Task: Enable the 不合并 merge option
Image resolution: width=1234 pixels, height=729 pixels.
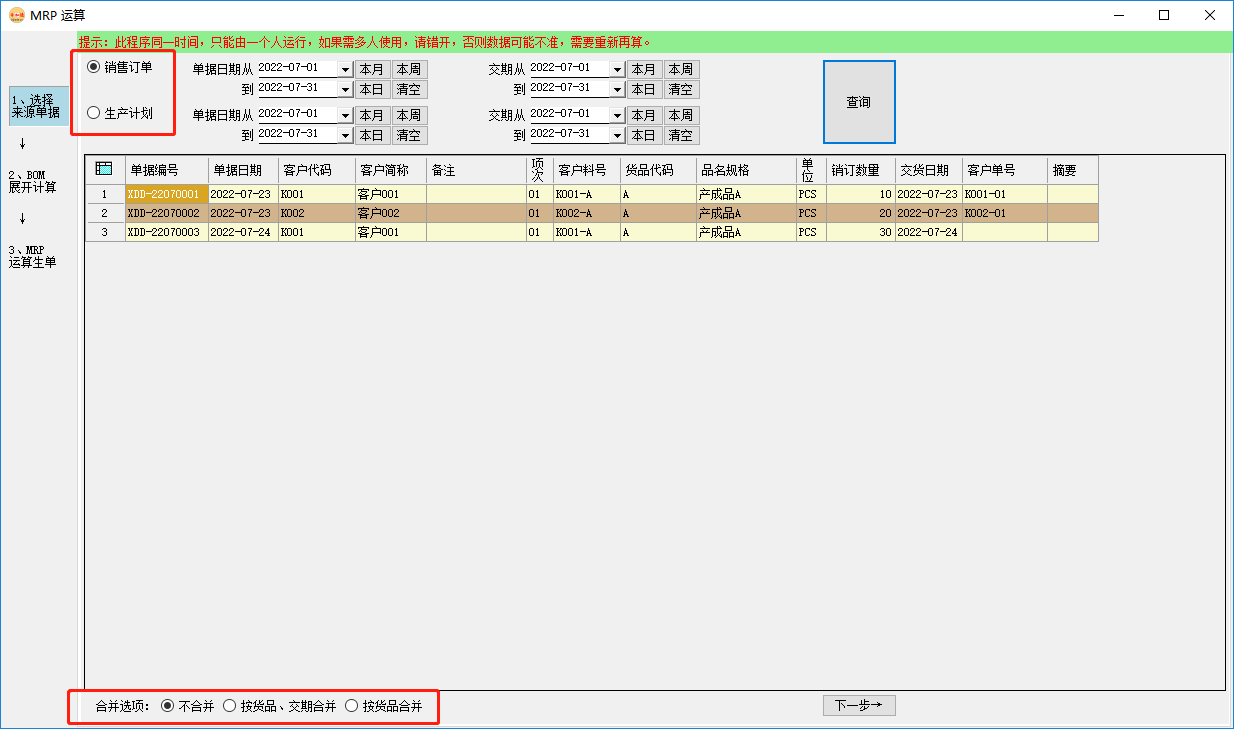Action: click(165, 706)
